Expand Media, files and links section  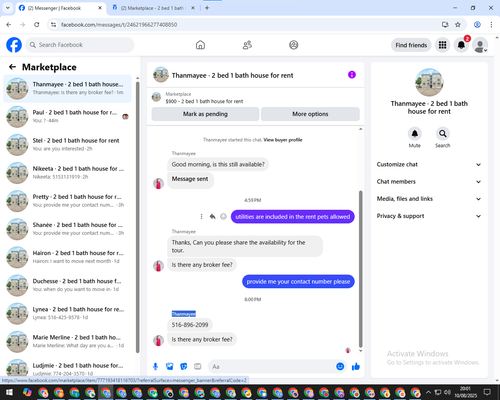coord(429,199)
